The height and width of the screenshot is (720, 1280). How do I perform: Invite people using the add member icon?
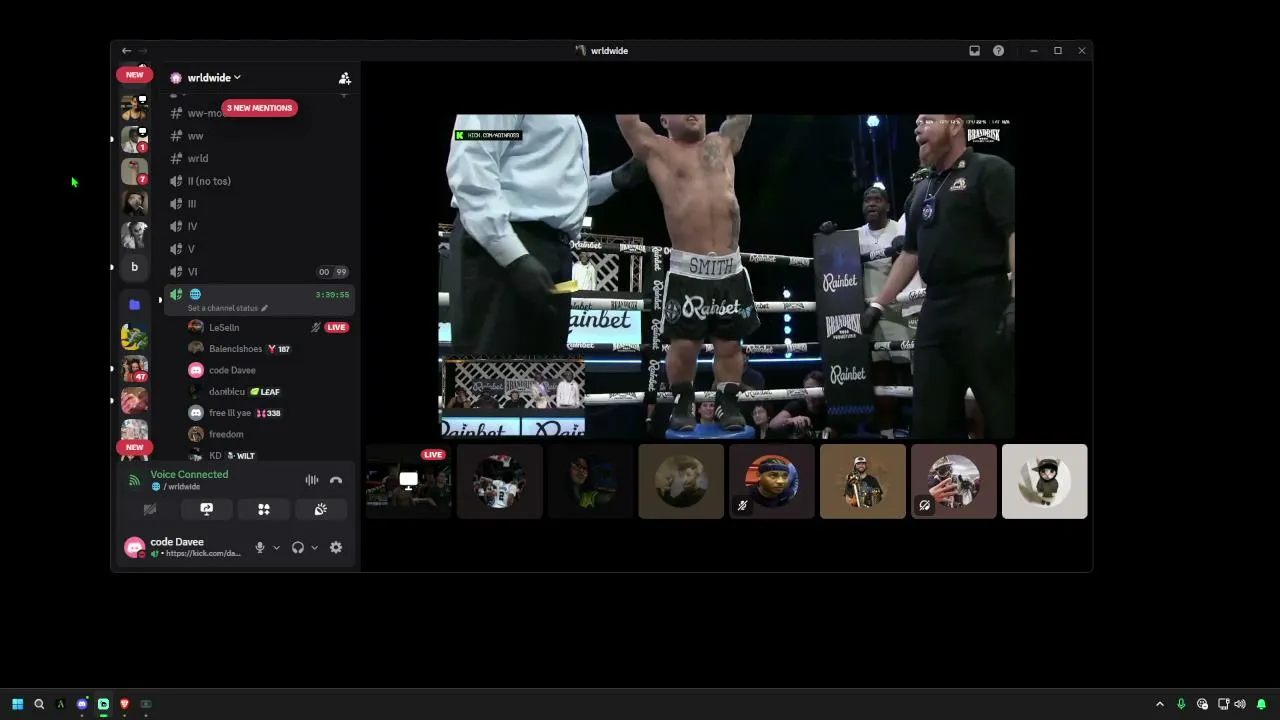point(344,78)
